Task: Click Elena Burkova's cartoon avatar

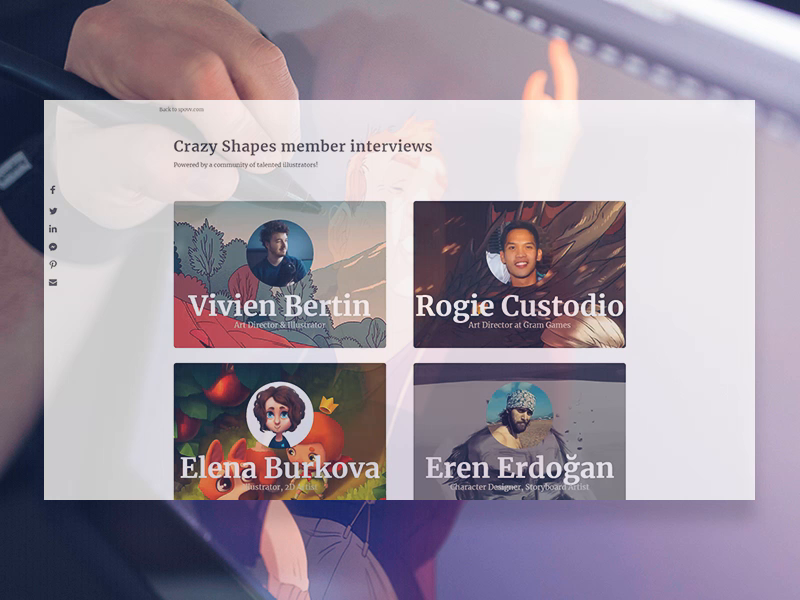Action: click(x=280, y=415)
